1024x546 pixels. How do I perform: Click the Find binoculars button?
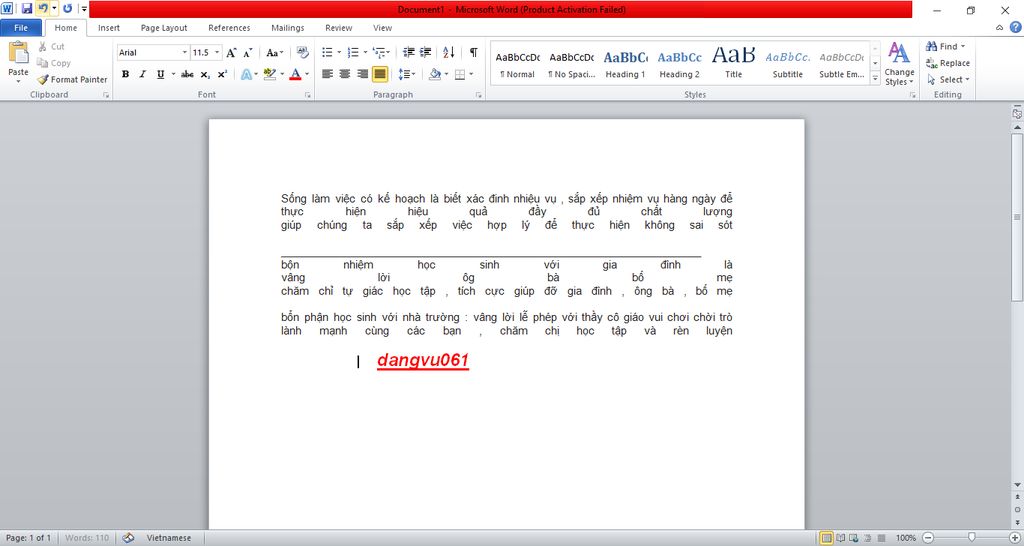point(945,46)
